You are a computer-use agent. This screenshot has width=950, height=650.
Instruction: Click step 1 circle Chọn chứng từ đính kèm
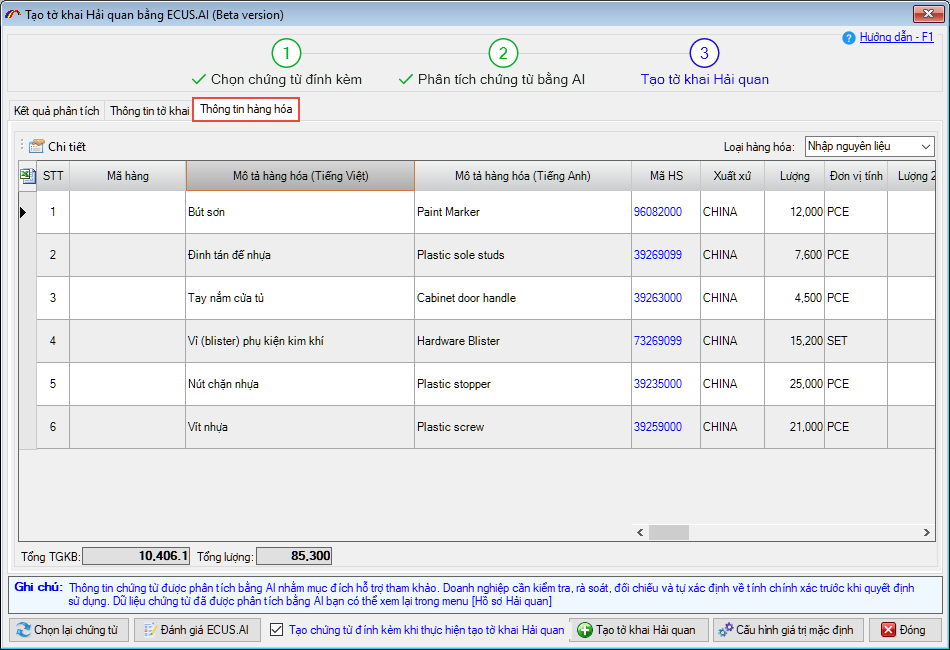tap(286, 53)
